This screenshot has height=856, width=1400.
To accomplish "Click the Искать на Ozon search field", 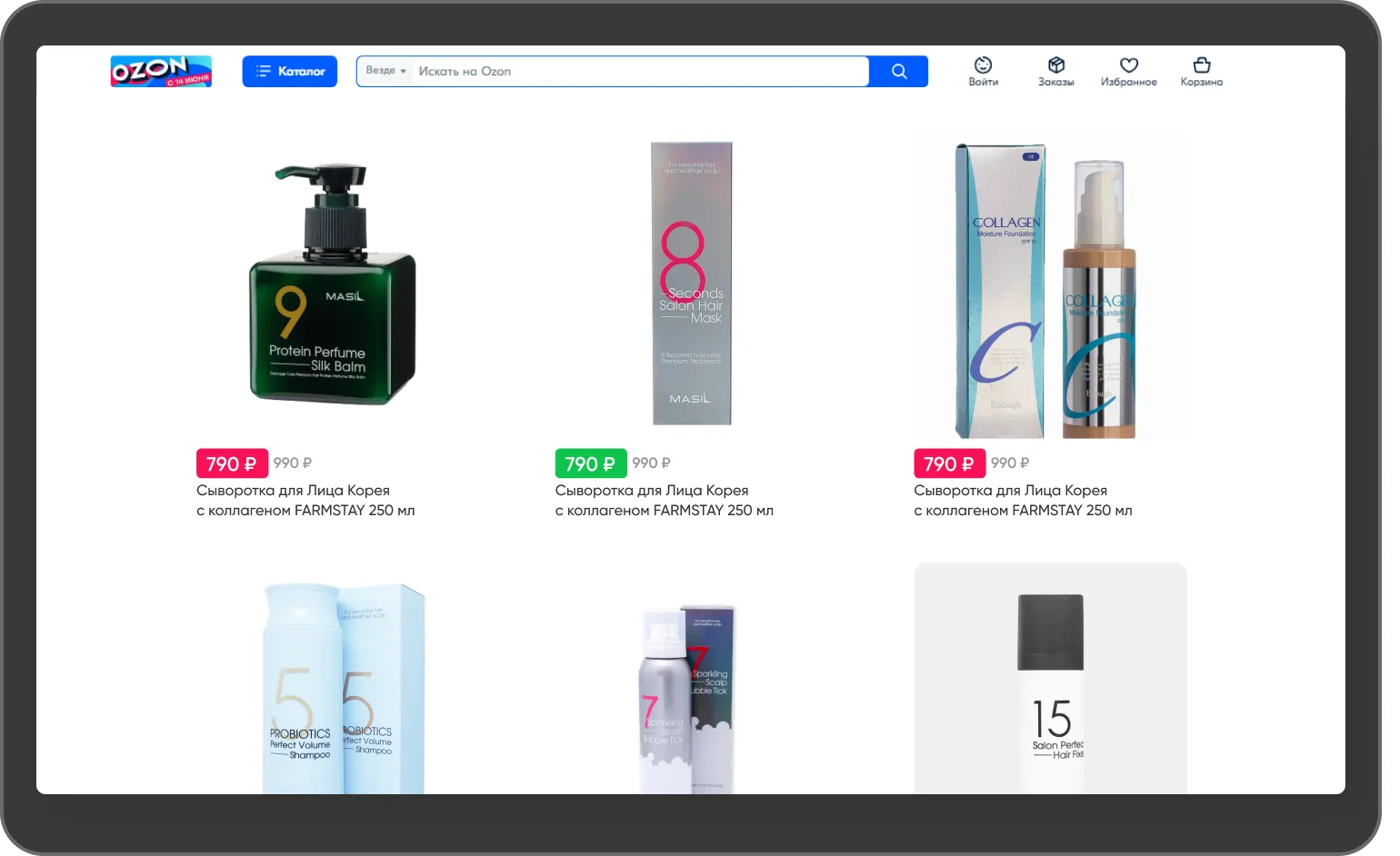I will click(636, 71).
